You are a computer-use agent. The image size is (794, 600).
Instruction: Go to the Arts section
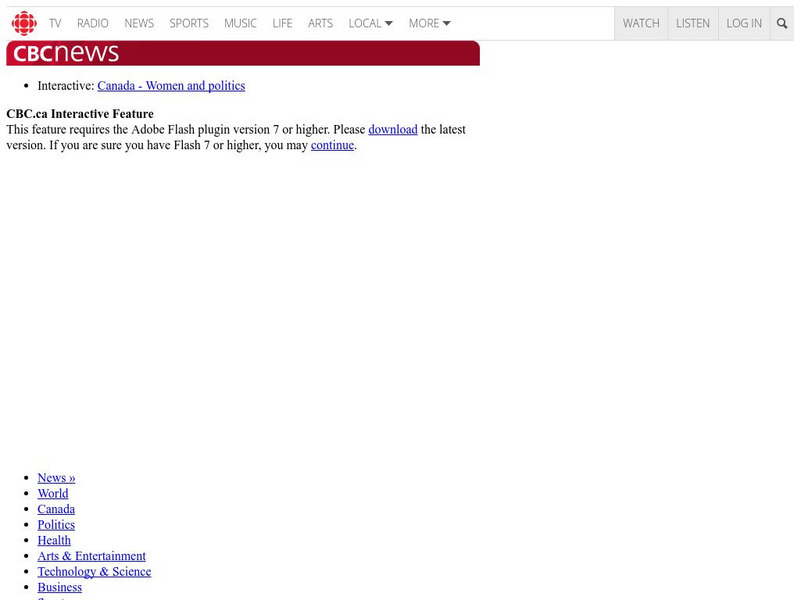pos(321,23)
